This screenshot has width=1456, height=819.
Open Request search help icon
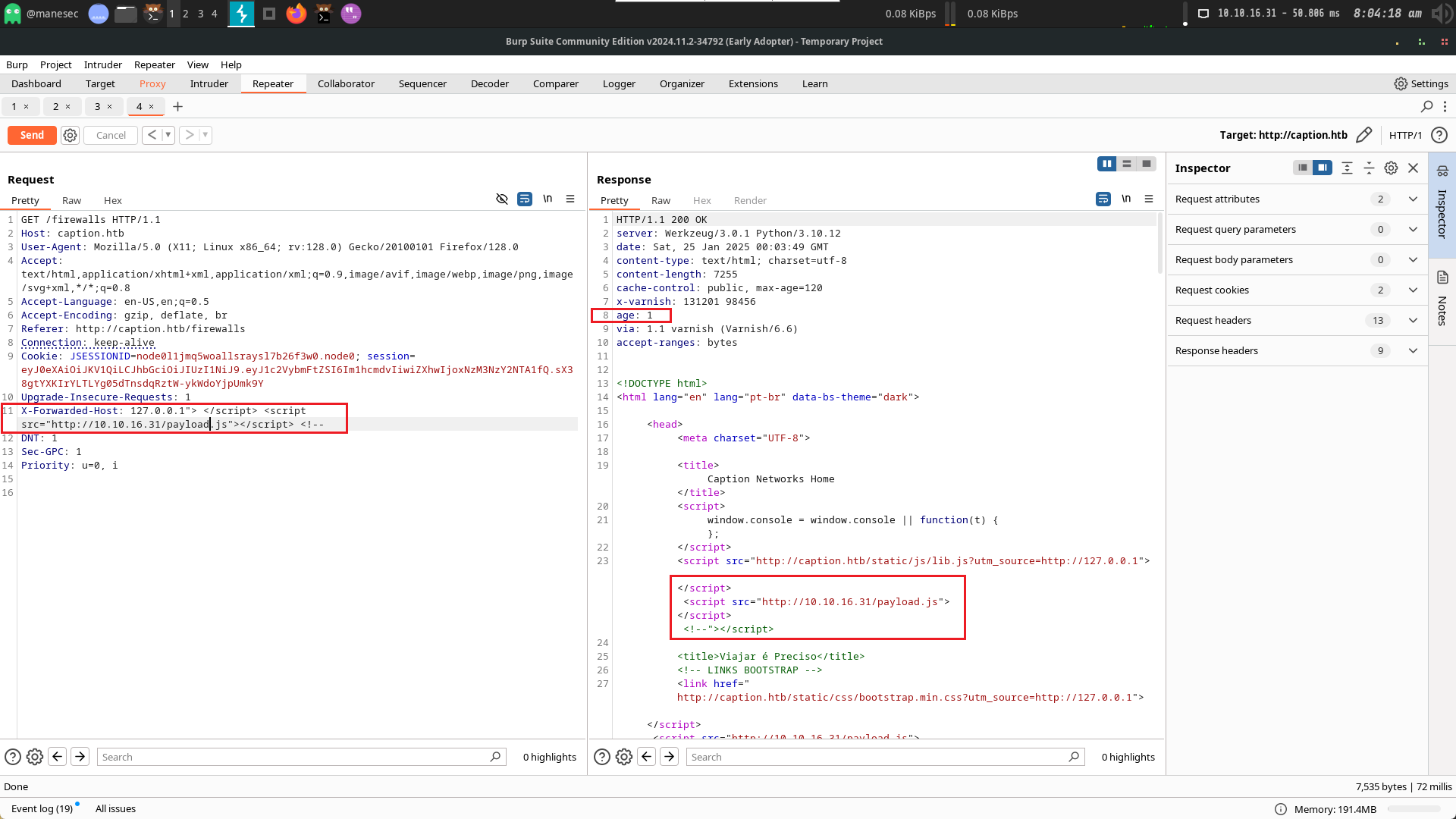(x=13, y=757)
